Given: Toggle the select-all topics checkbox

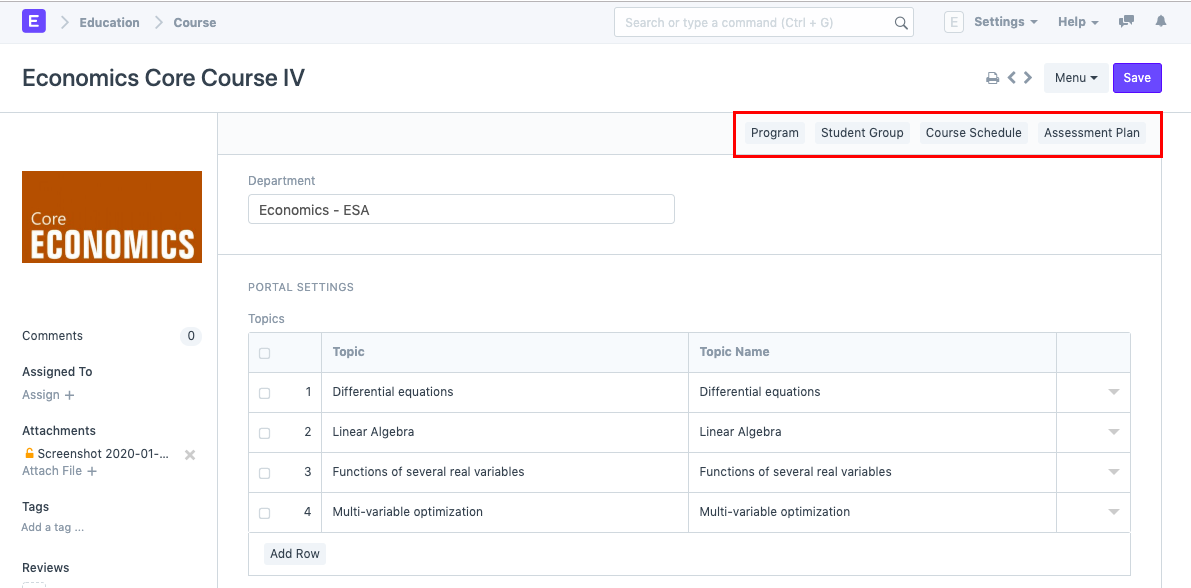Looking at the screenshot, I should [264, 353].
